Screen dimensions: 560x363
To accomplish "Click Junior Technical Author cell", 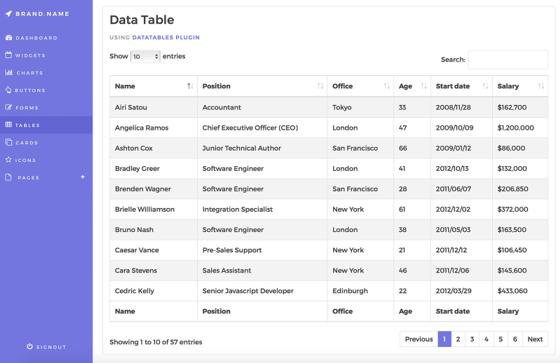I will point(262,148).
